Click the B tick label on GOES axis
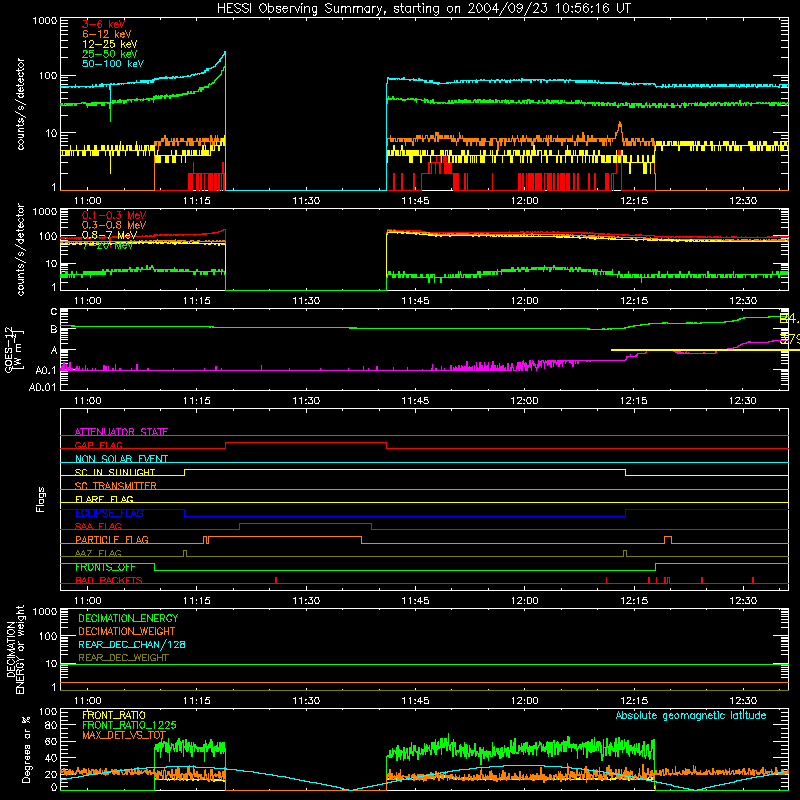Image resolution: width=800 pixels, height=800 pixels. tap(54, 330)
